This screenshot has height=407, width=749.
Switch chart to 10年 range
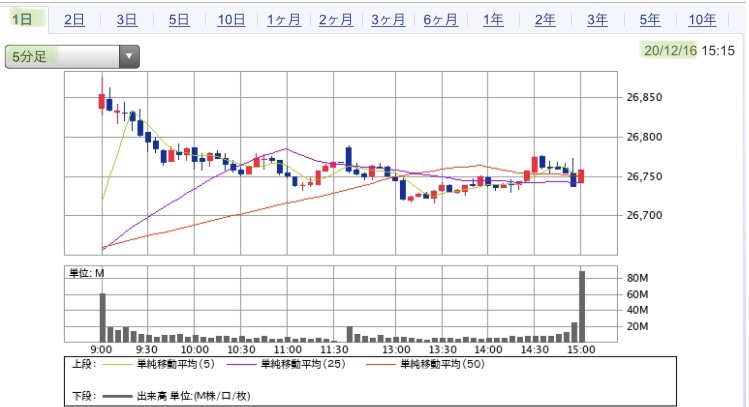[x=702, y=20]
